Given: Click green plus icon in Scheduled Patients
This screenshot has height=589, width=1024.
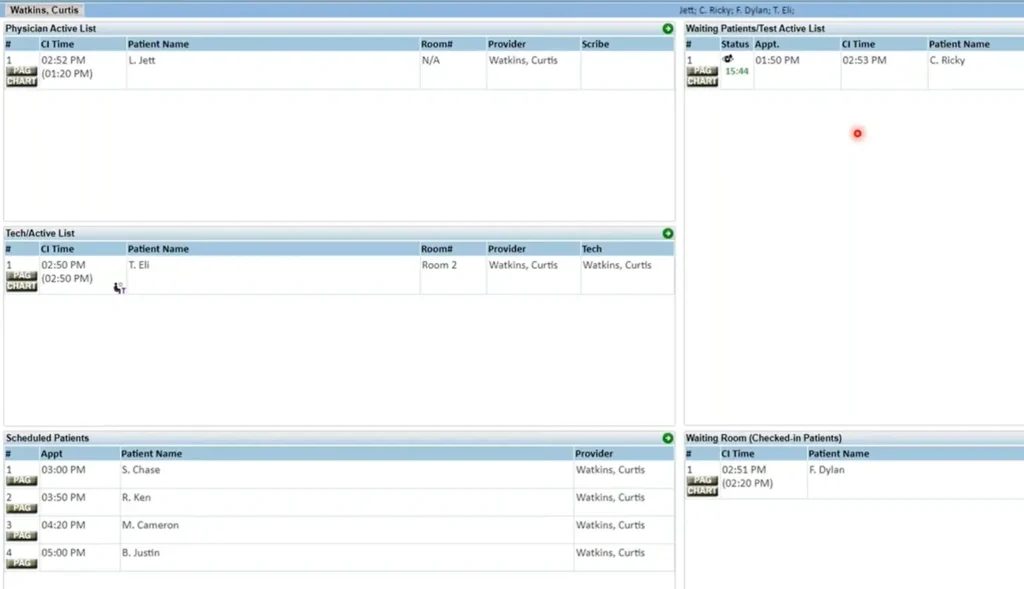Looking at the screenshot, I should 667,438.
